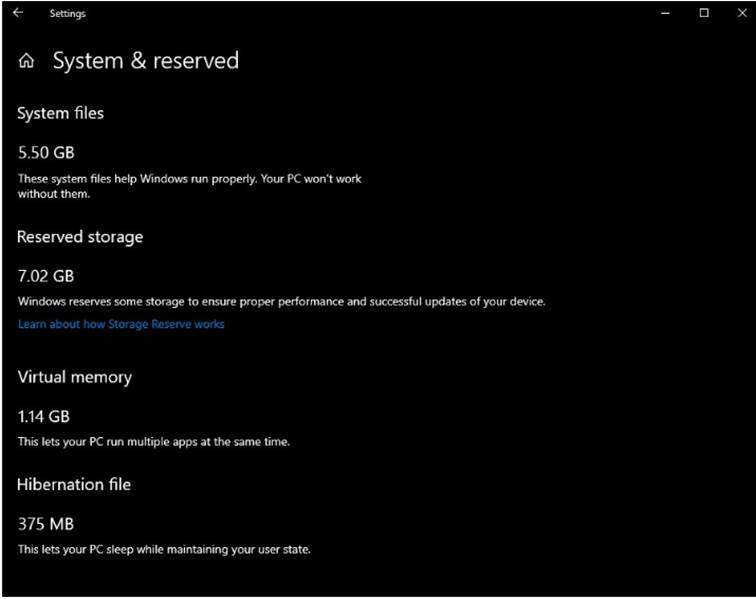
Task: Click the PC sleep user state description
Action: click(x=164, y=550)
